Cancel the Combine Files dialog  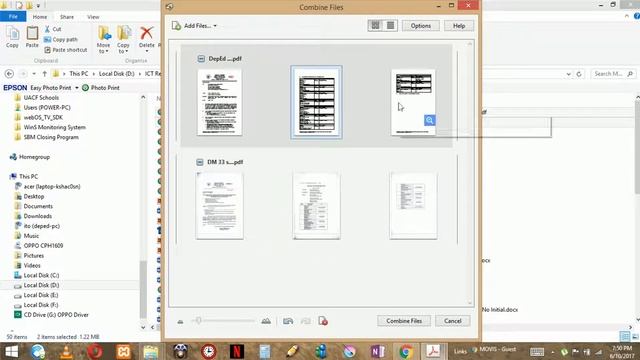click(453, 321)
